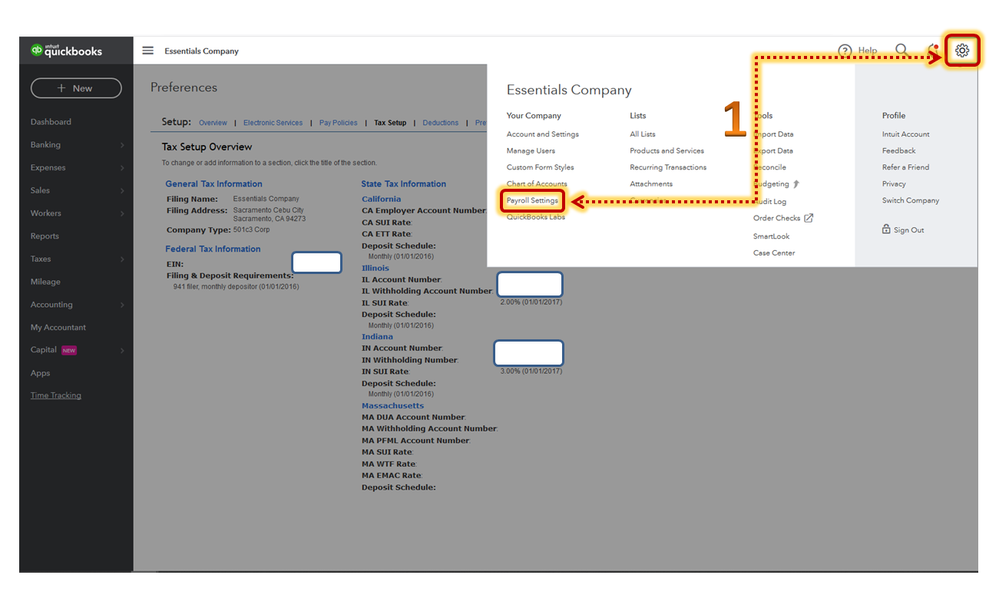Open the gear settings icon

pyautogui.click(x=961, y=50)
